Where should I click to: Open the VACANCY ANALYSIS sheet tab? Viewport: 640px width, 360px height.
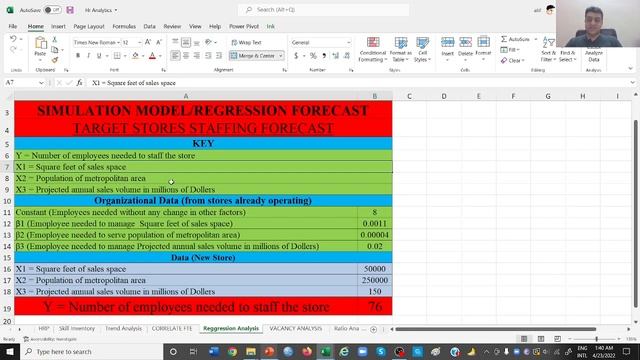pyautogui.click(x=296, y=329)
